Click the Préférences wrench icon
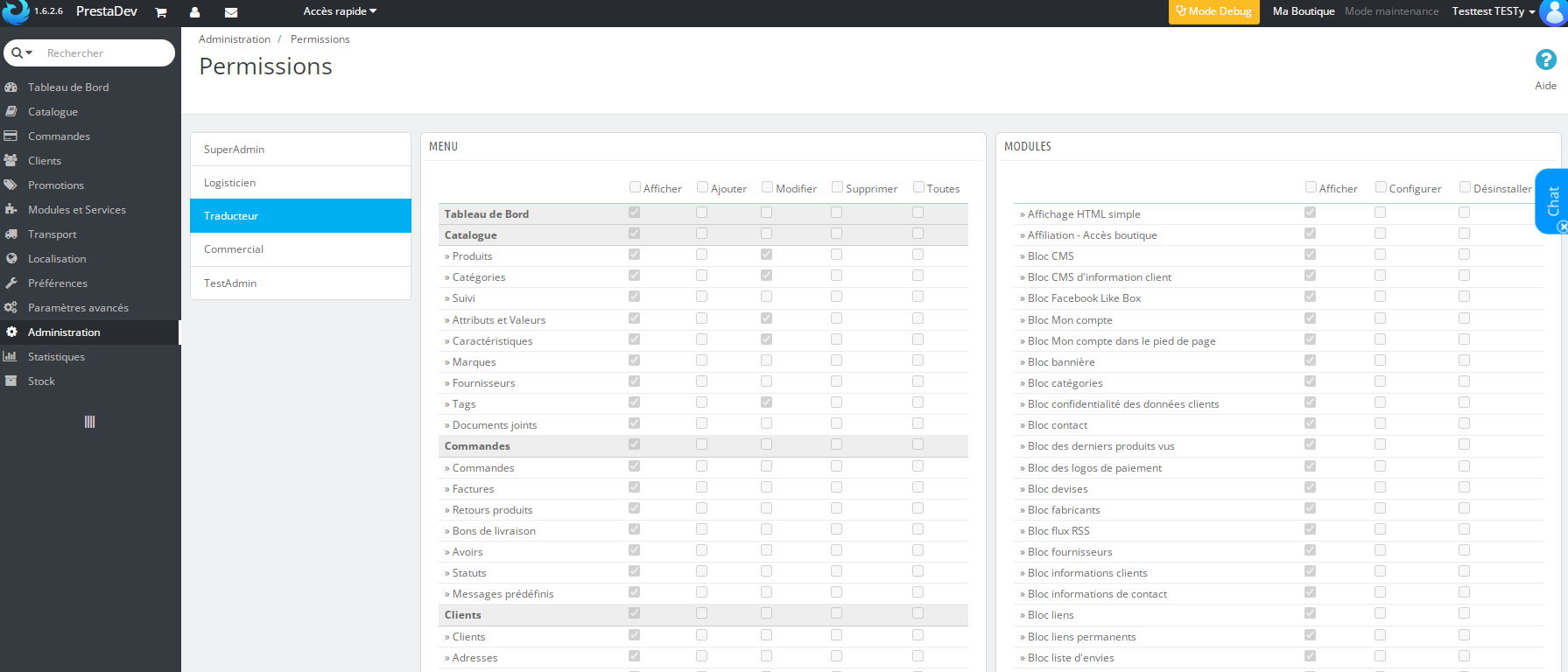Image resolution: width=1568 pixels, height=672 pixels. point(11,283)
